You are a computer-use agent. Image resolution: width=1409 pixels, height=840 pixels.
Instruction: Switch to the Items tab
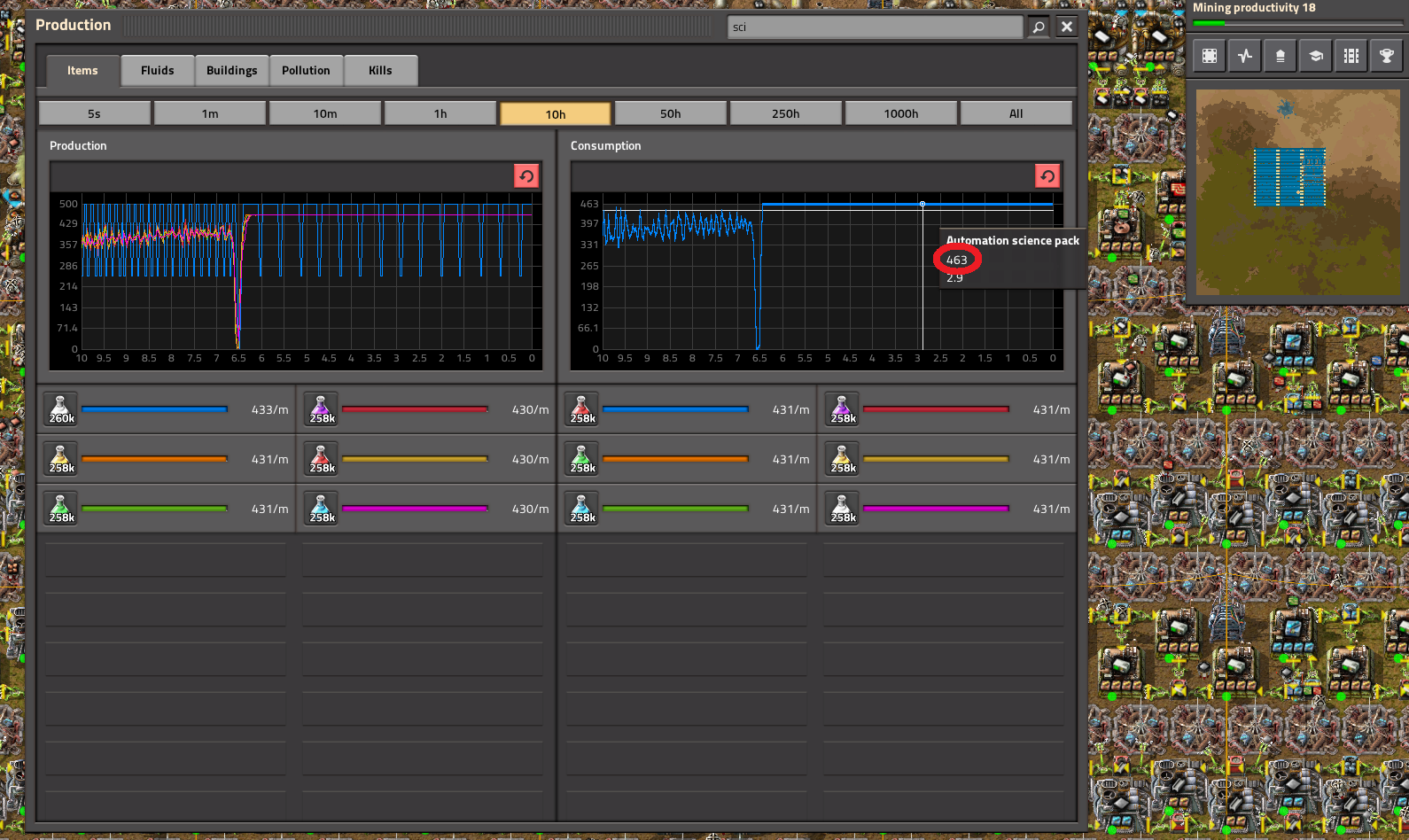[x=82, y=71]
